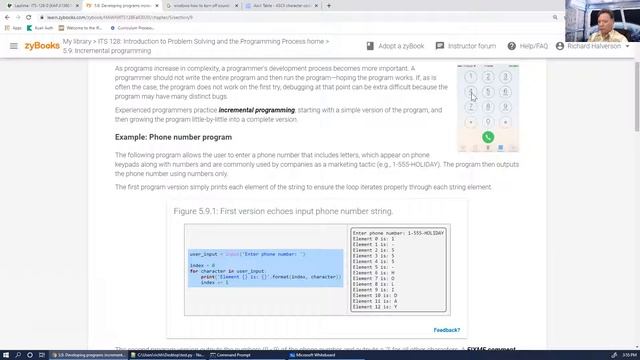Open the Windows Start menu

point(6,355)
